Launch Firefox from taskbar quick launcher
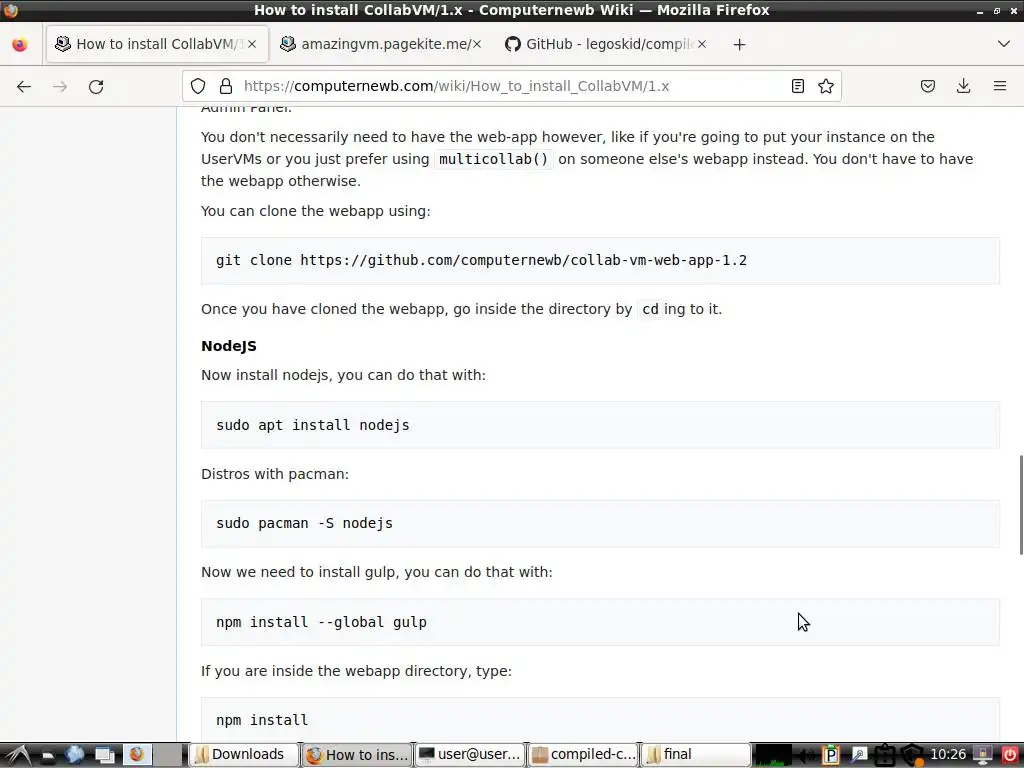The height and width of the screenshot is (768, 1024). pyautogui.click(x=136, y=755)
